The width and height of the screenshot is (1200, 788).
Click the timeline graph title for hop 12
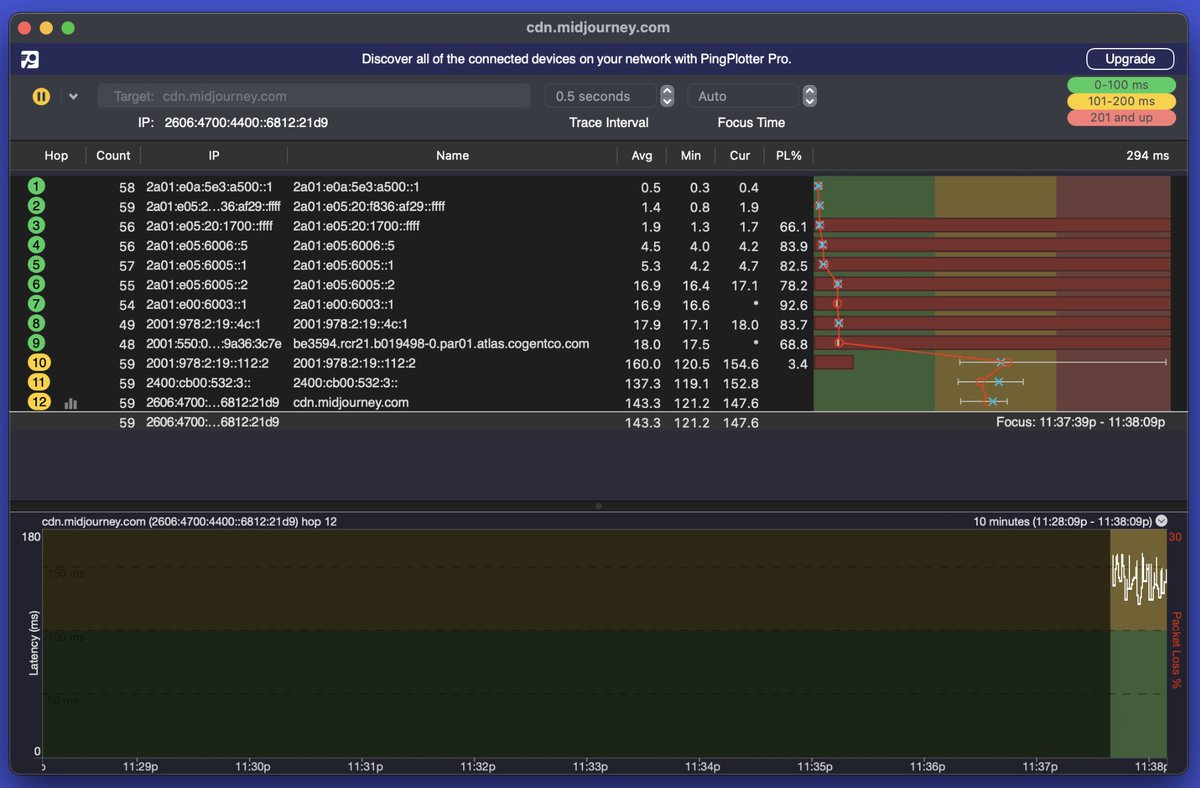click(x=189, y=521)
